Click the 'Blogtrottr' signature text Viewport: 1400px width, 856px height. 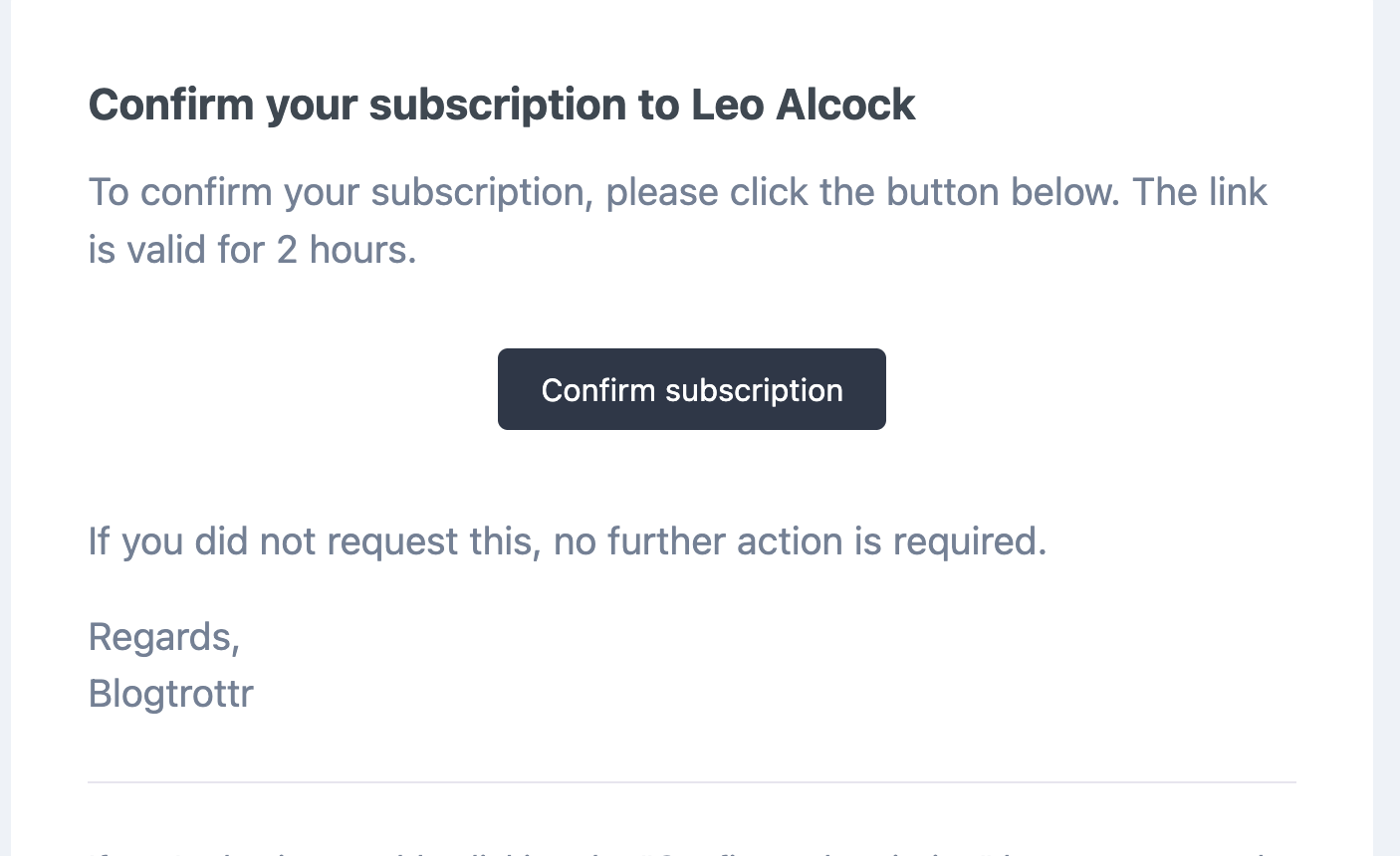(171, 694)
